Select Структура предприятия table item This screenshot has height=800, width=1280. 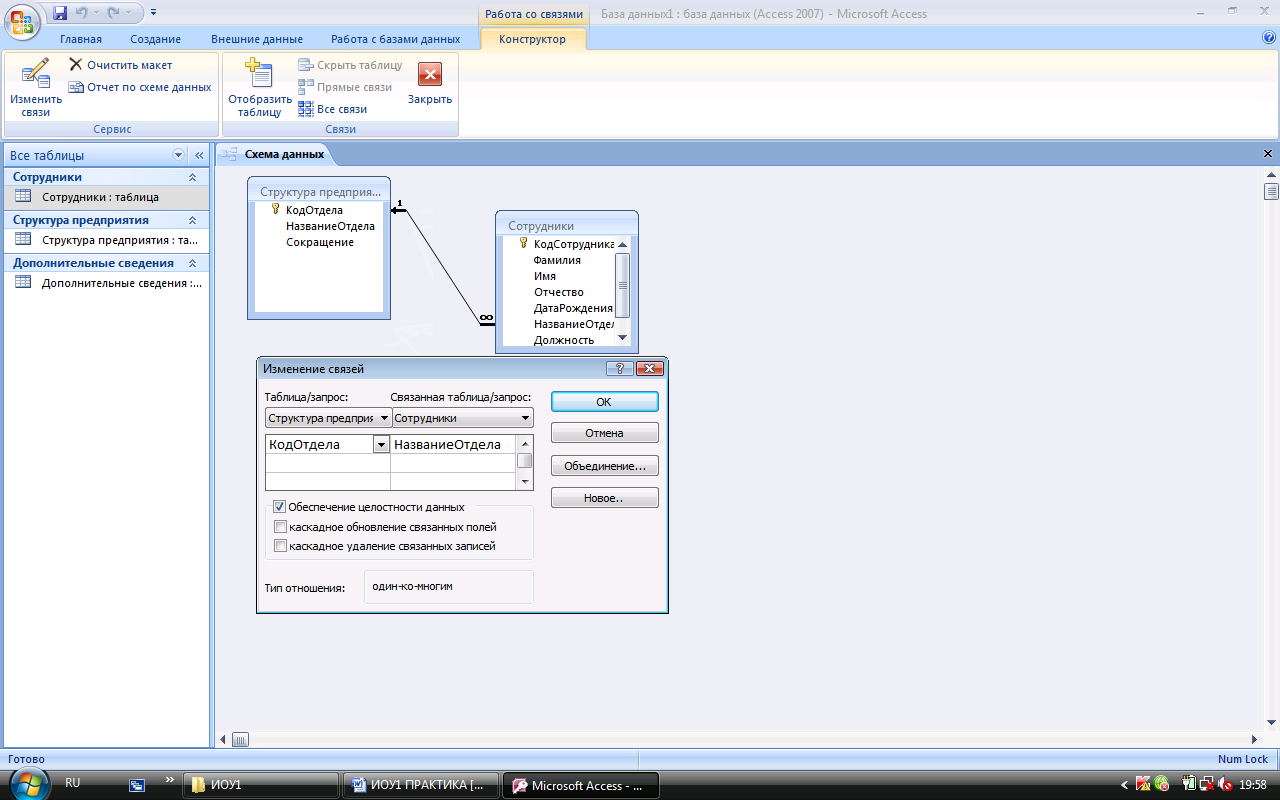(105, 240)
